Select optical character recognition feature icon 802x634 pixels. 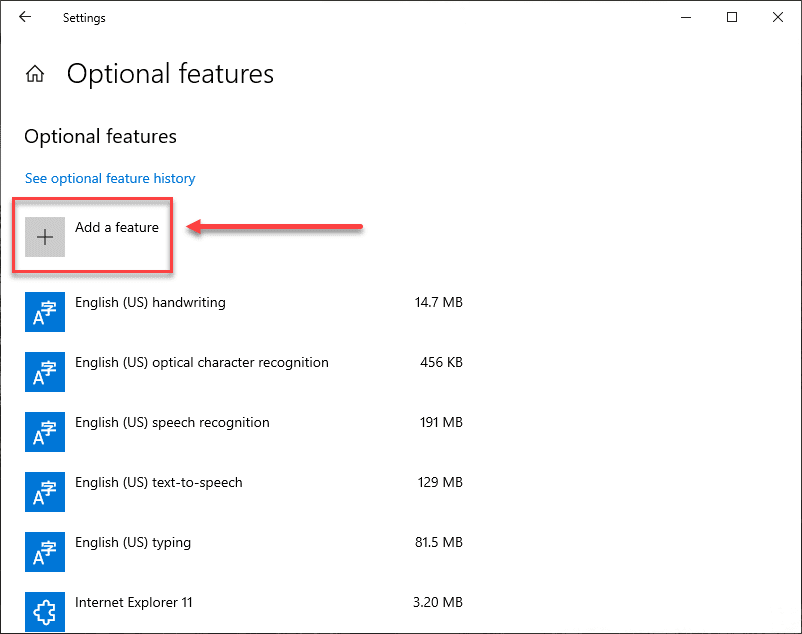coord(45,371)
